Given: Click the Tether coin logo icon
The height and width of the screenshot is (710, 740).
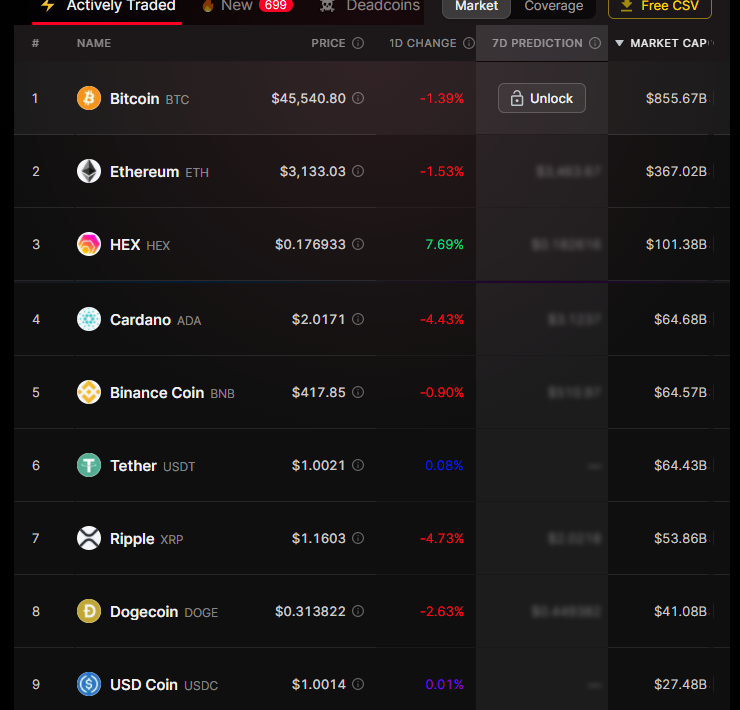Looking at the screenshot, I should coord(89,465).
